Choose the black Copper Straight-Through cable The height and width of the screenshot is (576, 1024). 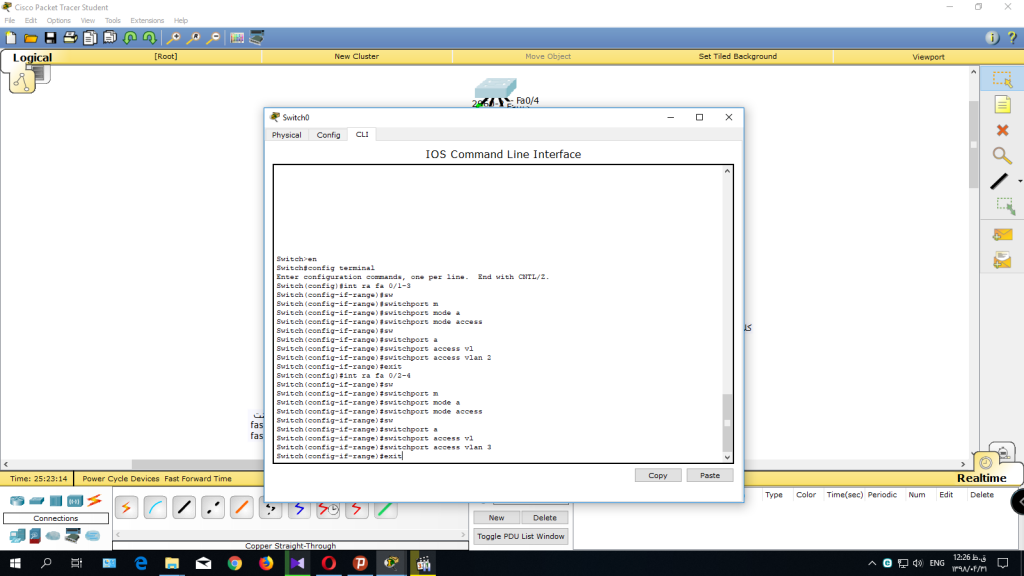[x=184, y=507]
